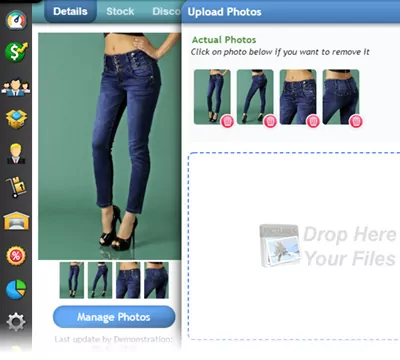Open the sales dollar sign icon
This screenshot has width=400, height=360.
(16, 52)
